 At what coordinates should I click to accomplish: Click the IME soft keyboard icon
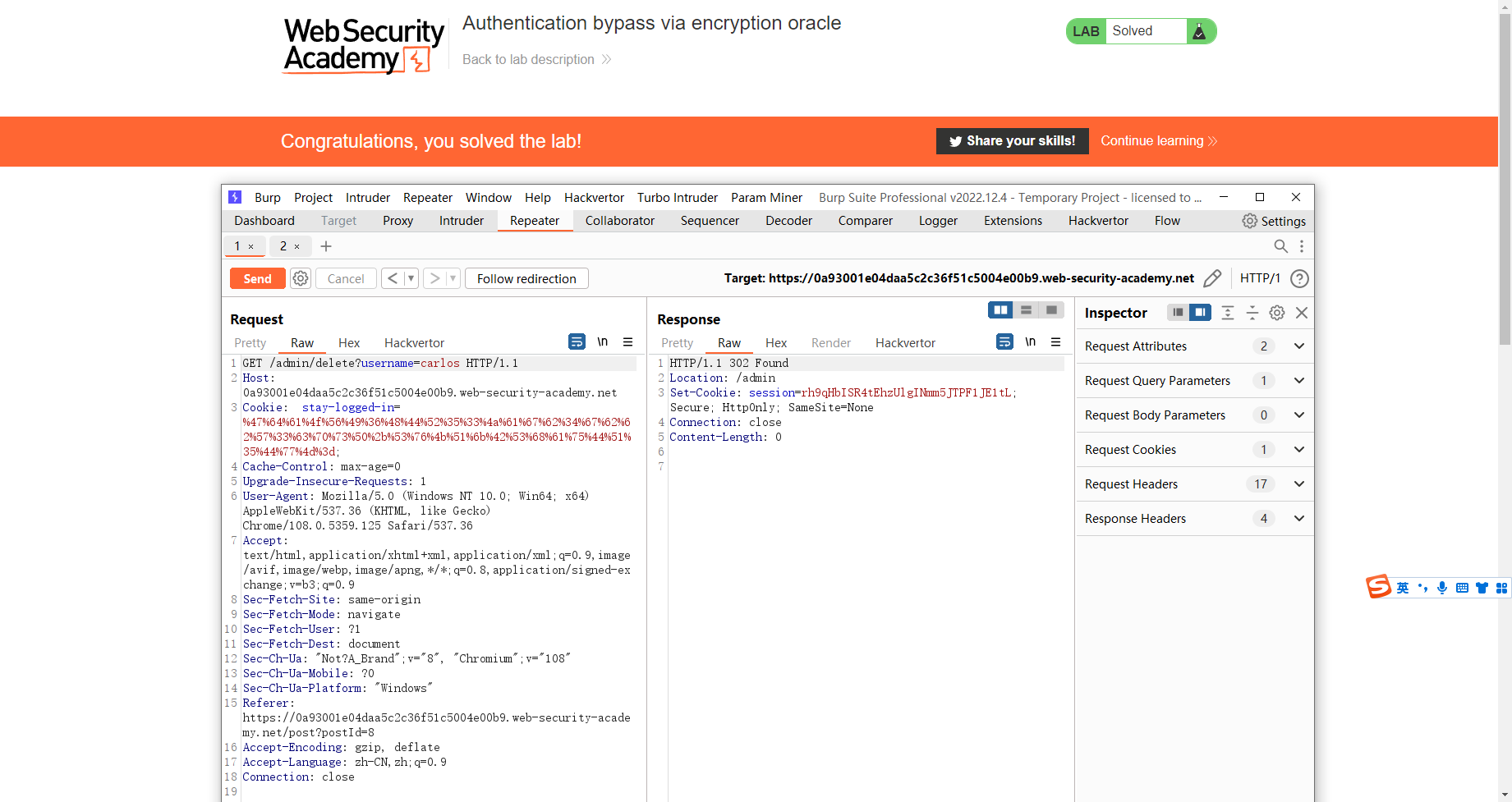[x=1462, y=588]
